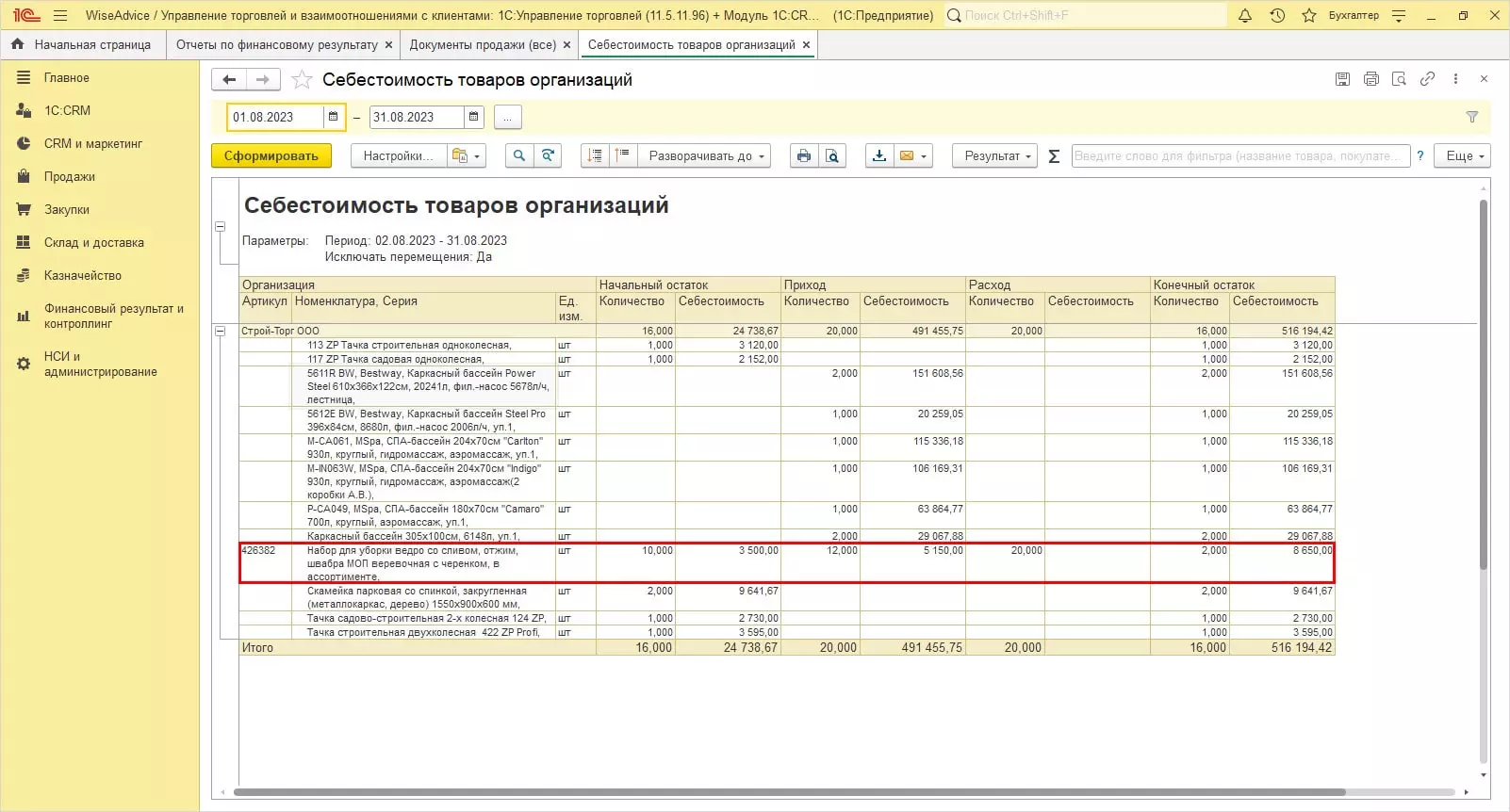
Task: Click the notifications bell icon
Action: pyautogui.click(x=1244, y=15)
